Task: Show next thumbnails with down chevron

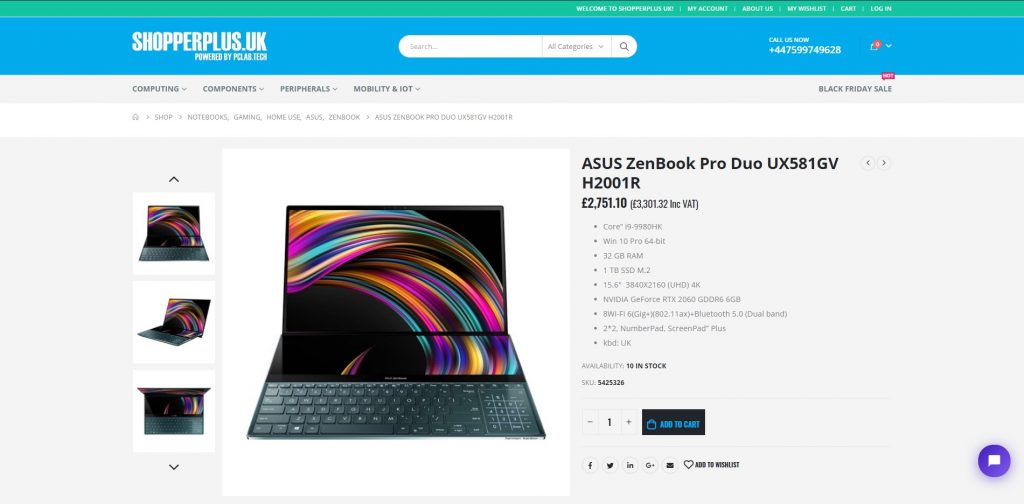Action: (174, 467)
